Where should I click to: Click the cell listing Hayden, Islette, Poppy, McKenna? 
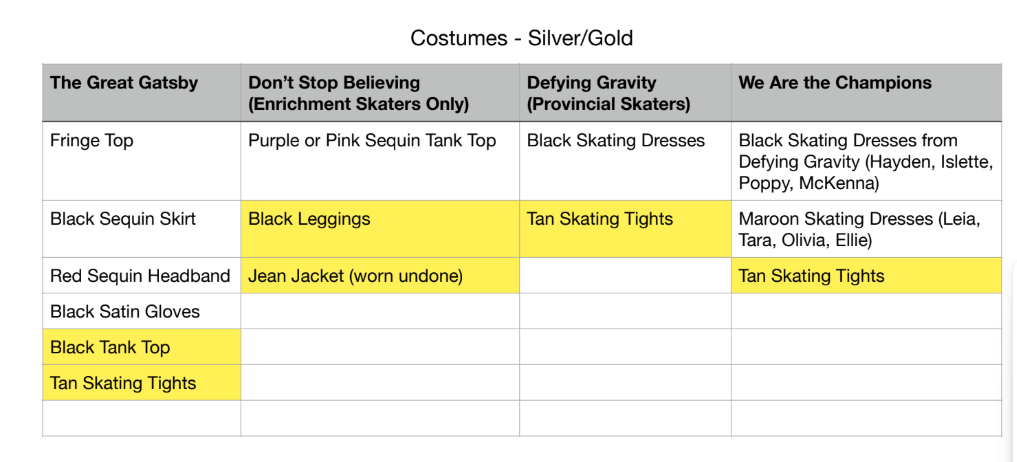coord(864,160)
